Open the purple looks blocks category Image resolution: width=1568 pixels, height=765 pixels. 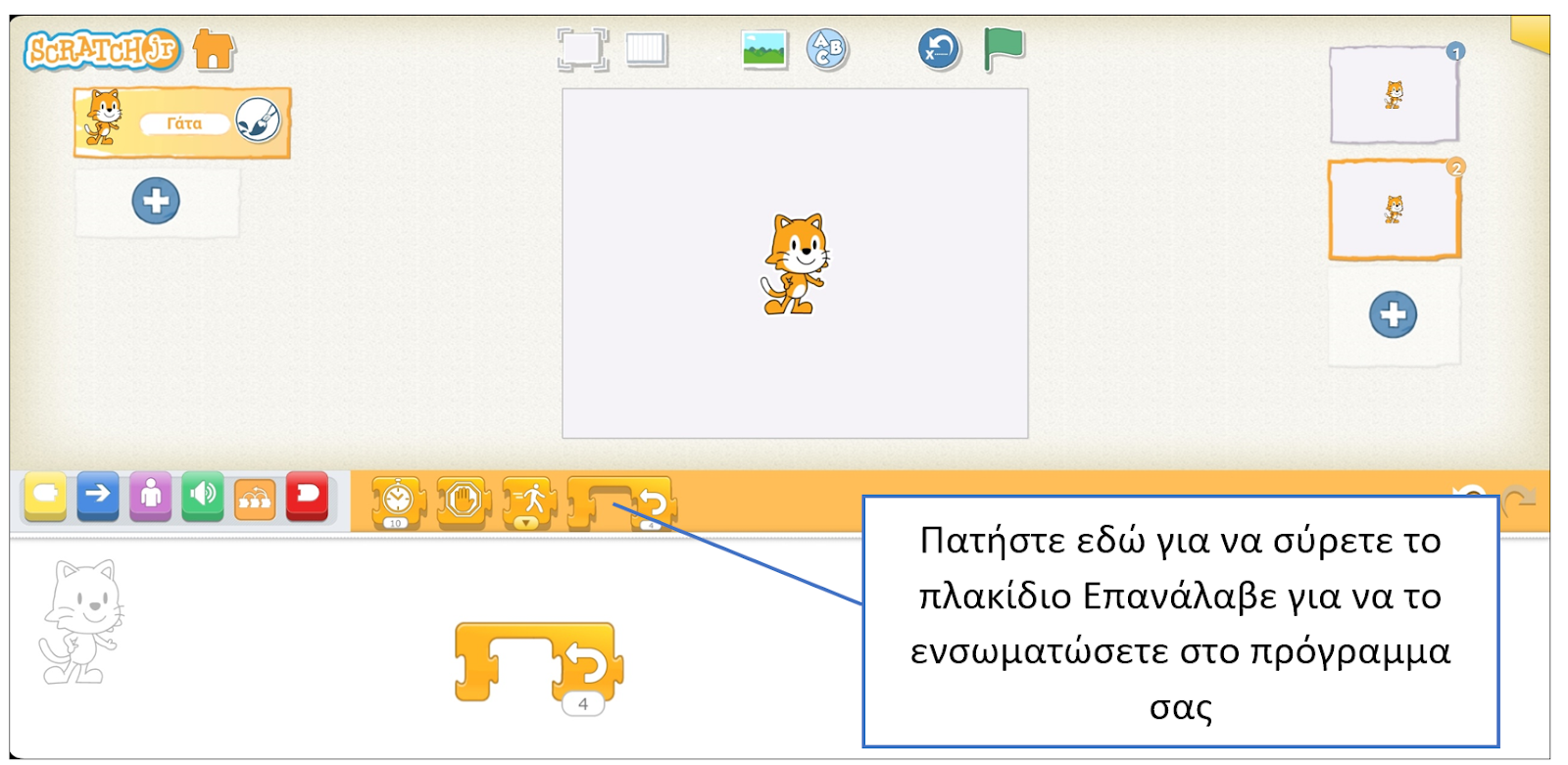pyautogui.click(x=151, y=497)
